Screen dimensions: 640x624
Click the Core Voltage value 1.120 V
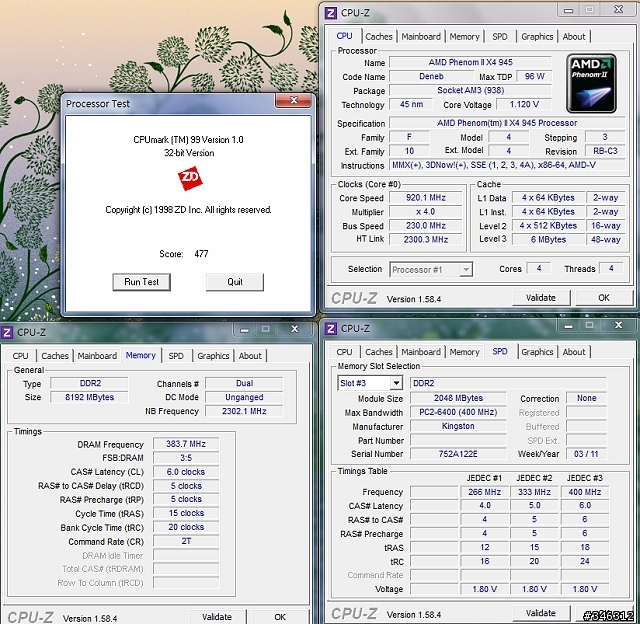[x=524, y=104]
